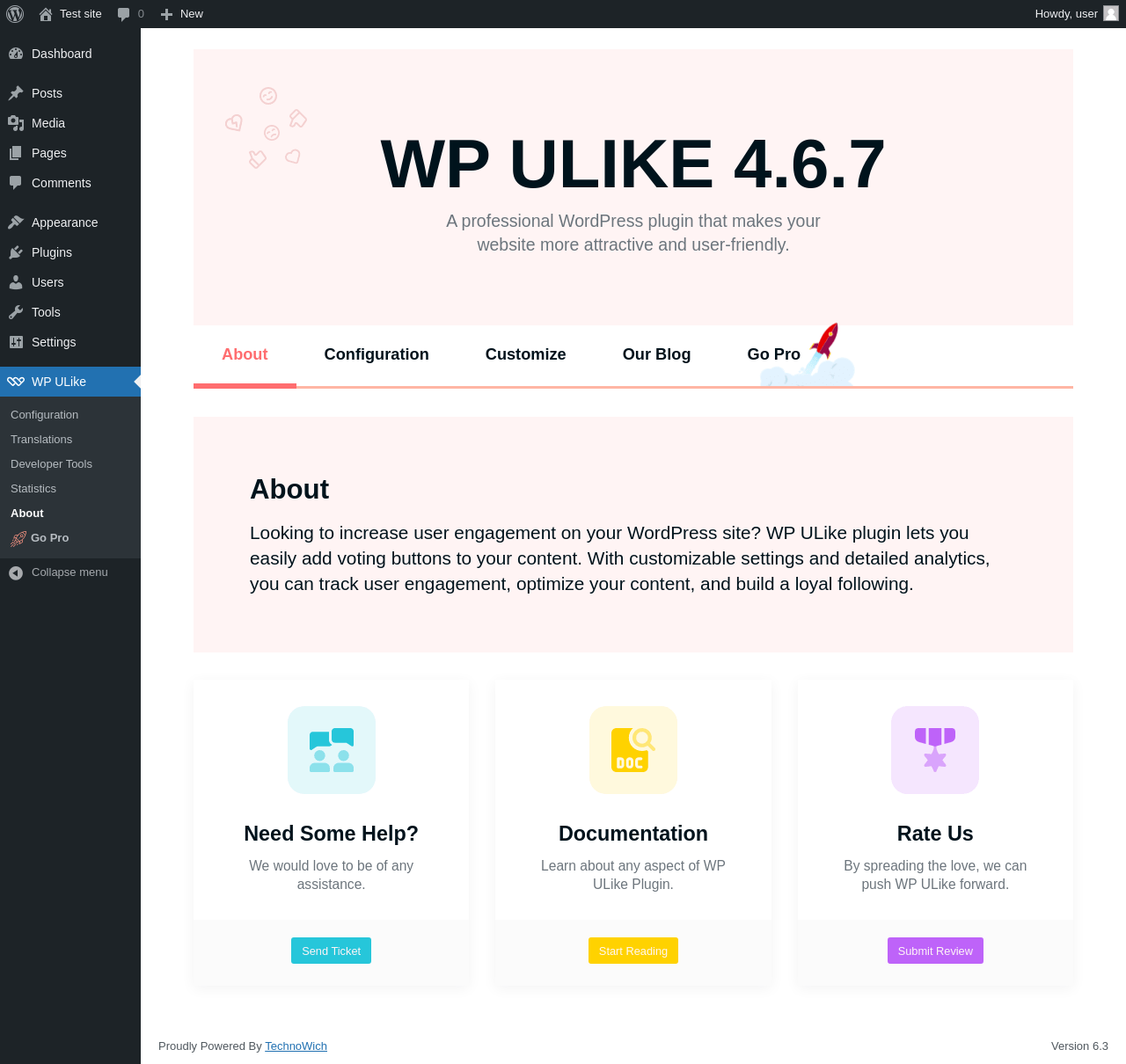Image resolution: width=1126 pixels, height=1064 pixels.
Task: Click the comment count 0 in admin bar
Action: point(141,14)
